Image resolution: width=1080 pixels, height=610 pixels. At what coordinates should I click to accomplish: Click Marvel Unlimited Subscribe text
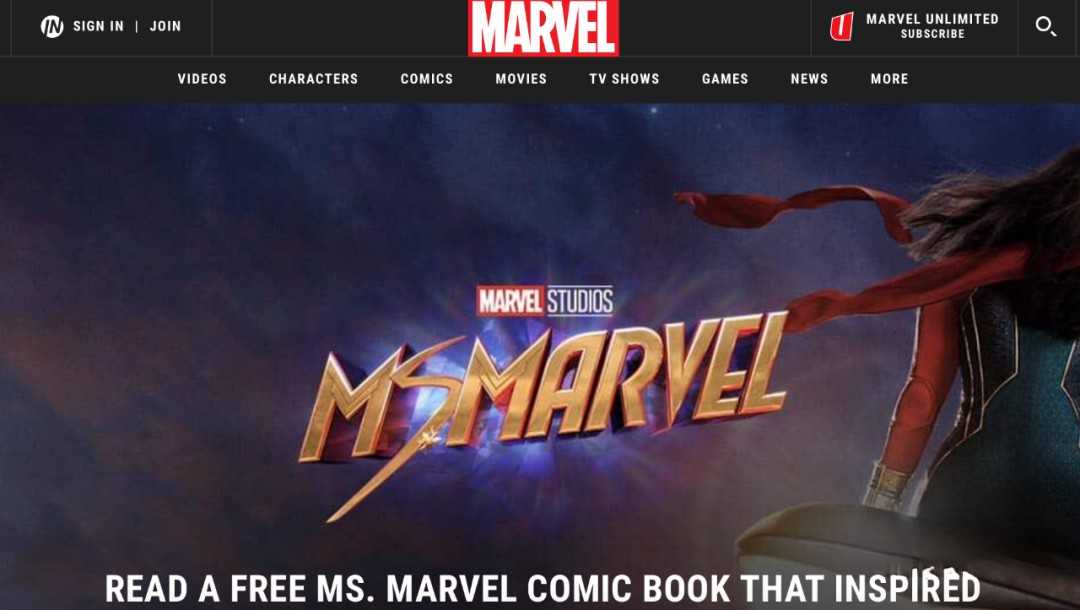coord(932,26)
